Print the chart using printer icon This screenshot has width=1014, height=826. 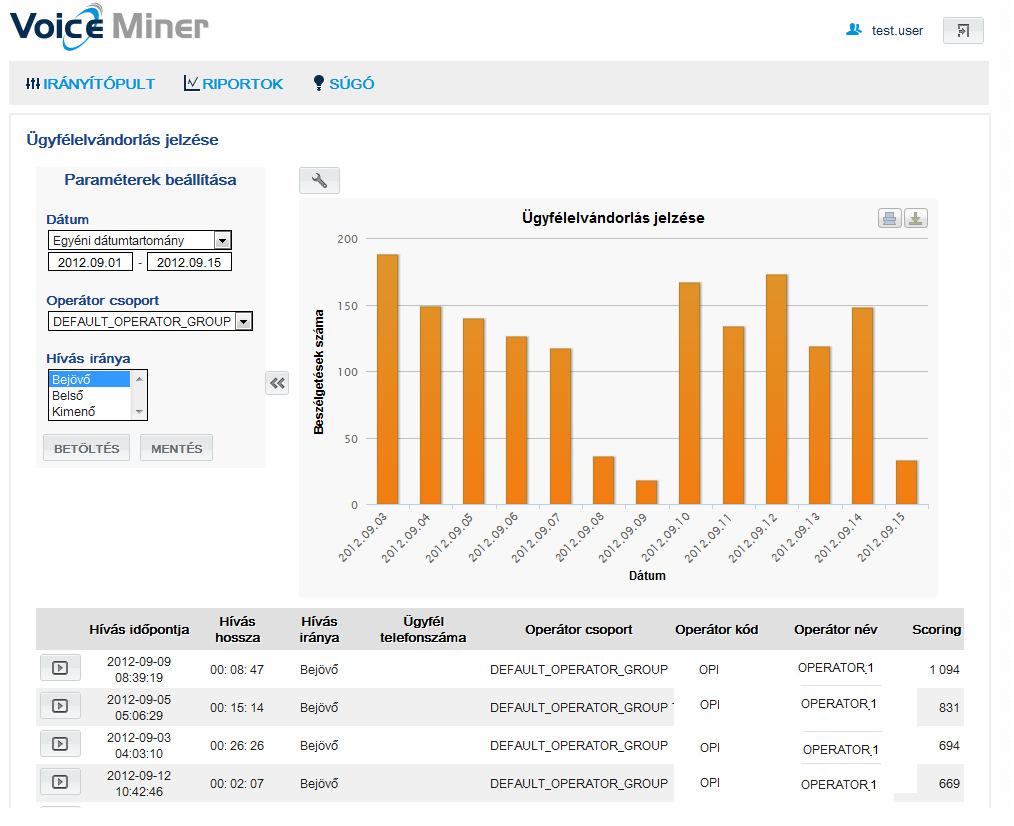coord(890,219)
